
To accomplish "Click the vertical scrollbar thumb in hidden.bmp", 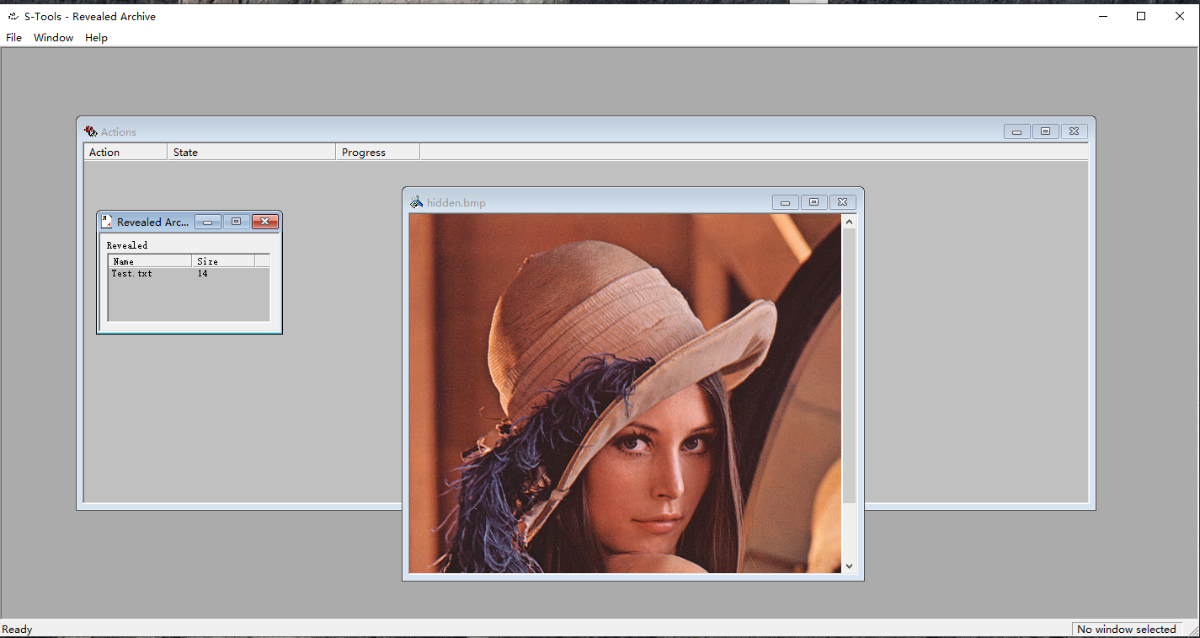I will [849, 366].
